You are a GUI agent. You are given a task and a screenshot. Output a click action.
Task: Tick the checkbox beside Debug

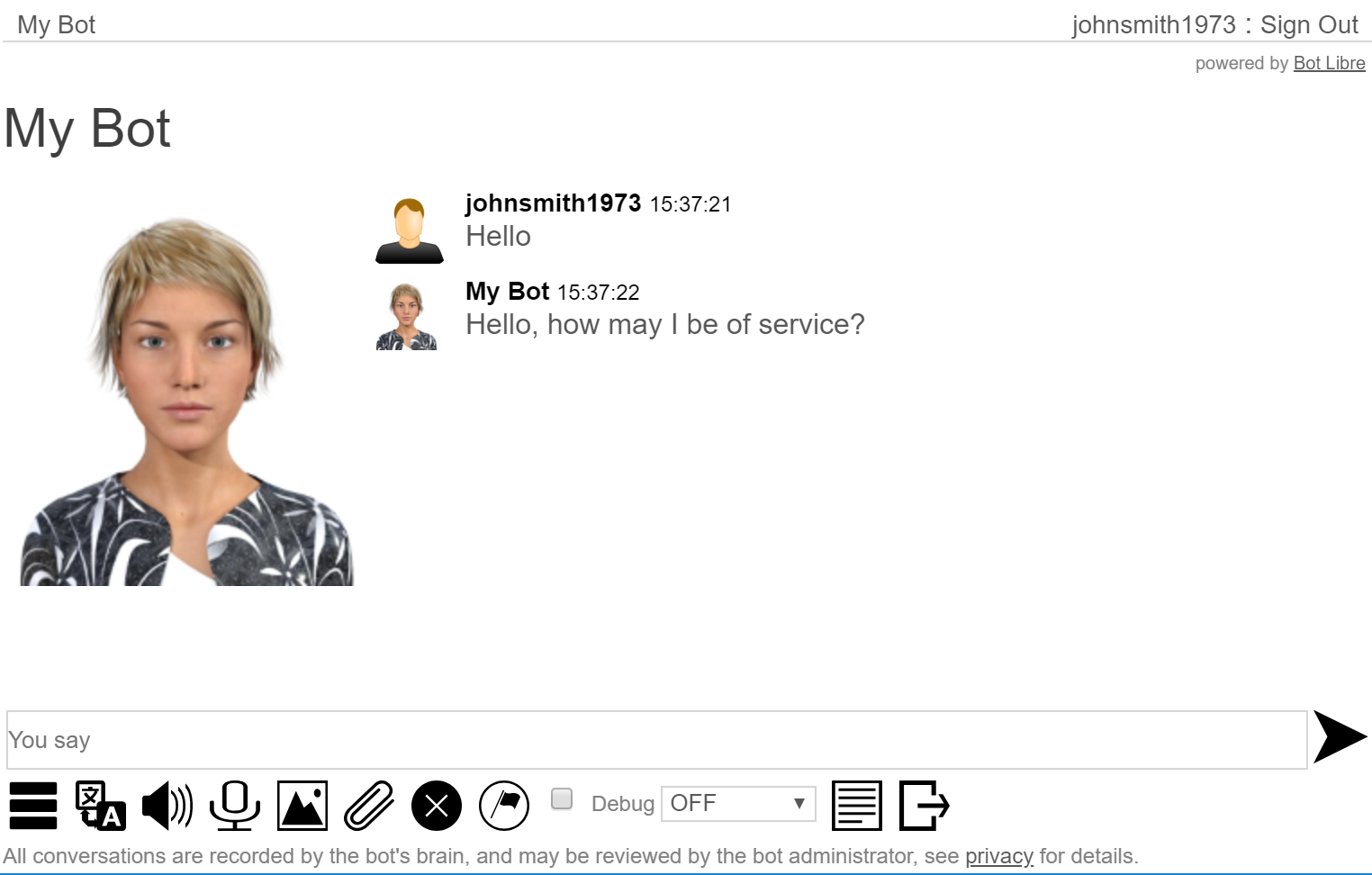(562, 798)
